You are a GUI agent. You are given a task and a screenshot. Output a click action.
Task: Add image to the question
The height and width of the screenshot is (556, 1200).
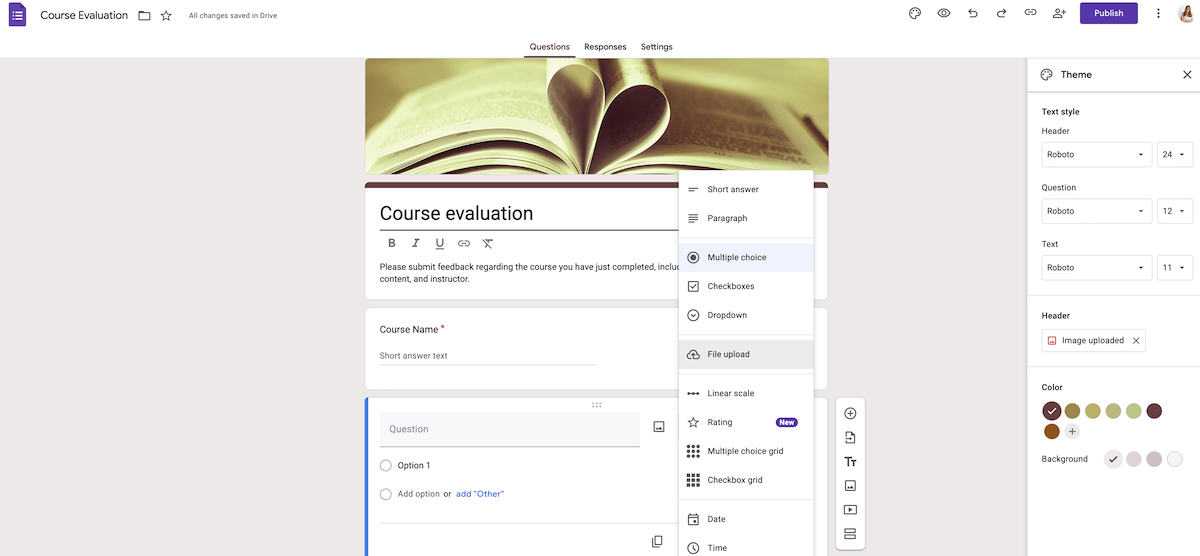coord(659,427)
